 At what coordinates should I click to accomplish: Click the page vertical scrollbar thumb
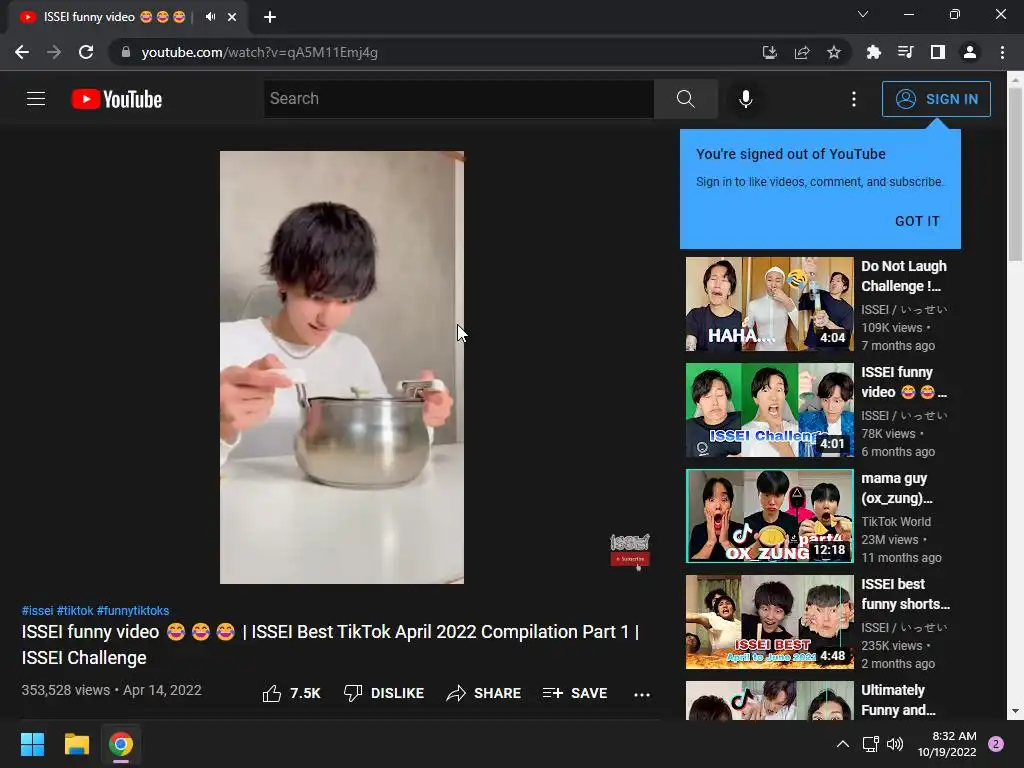tap(1015, 174)
